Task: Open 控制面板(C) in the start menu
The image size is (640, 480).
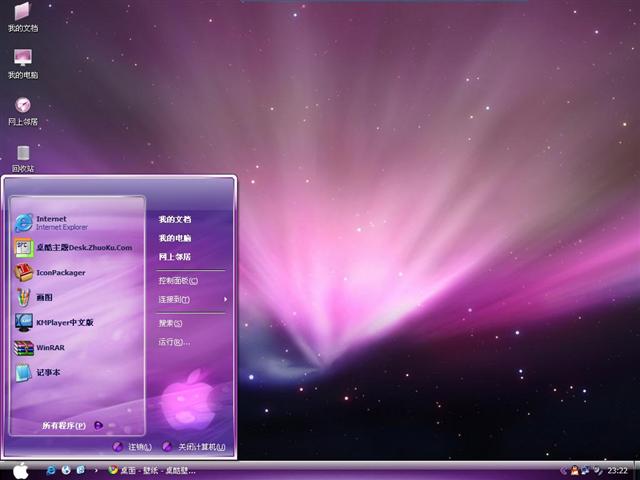Action: click(178, 281)
